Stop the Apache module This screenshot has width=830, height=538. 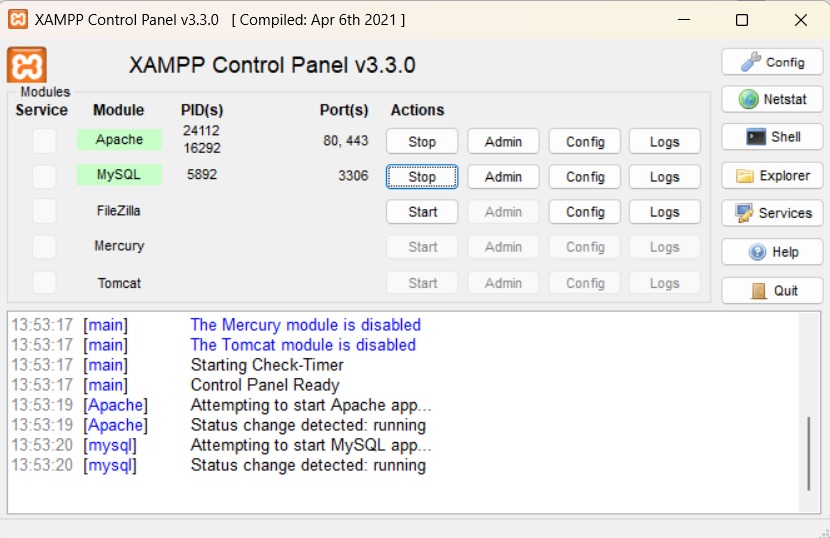422,141
